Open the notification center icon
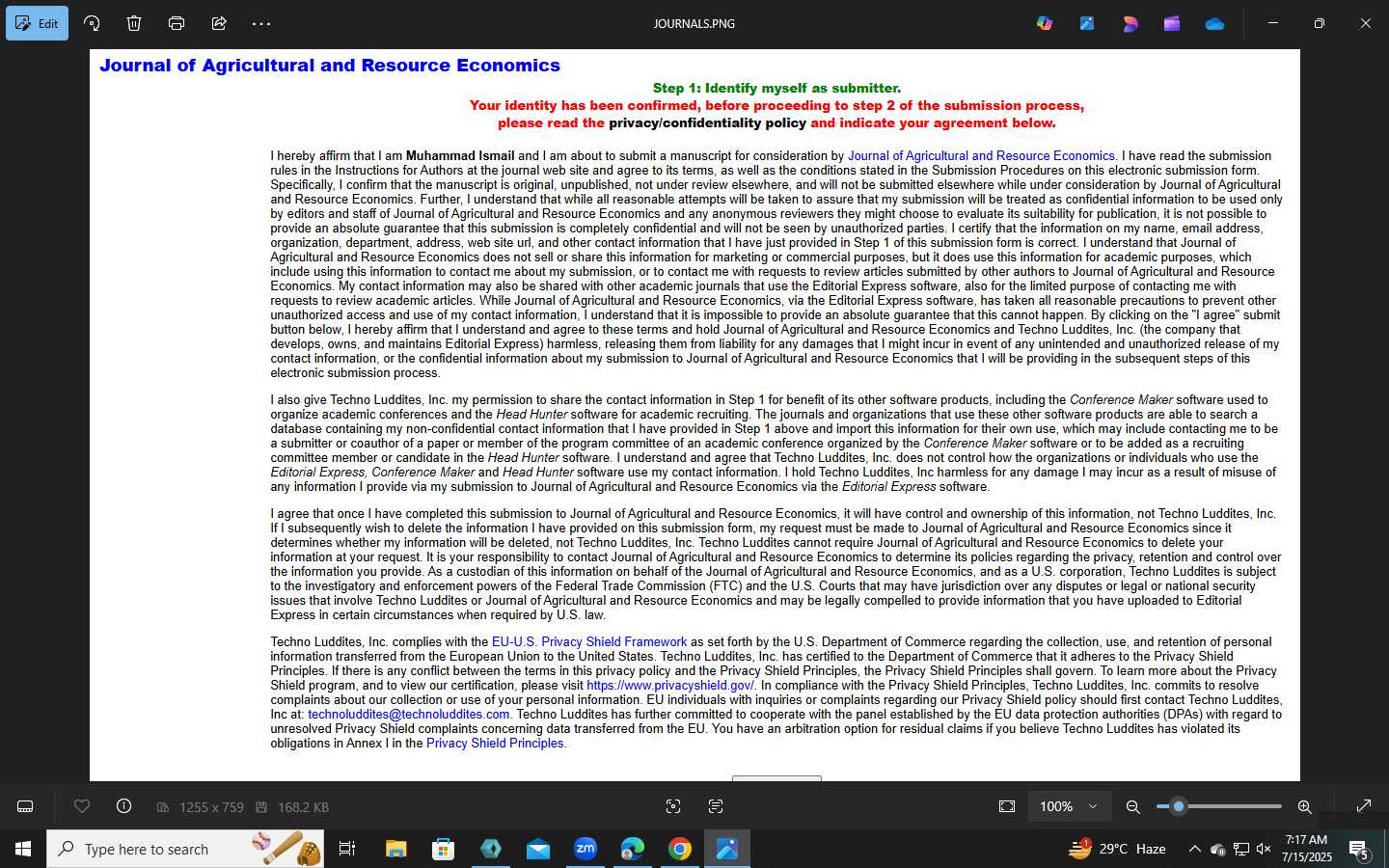Screen dimensions: 1389x868 pos(1359,850)
